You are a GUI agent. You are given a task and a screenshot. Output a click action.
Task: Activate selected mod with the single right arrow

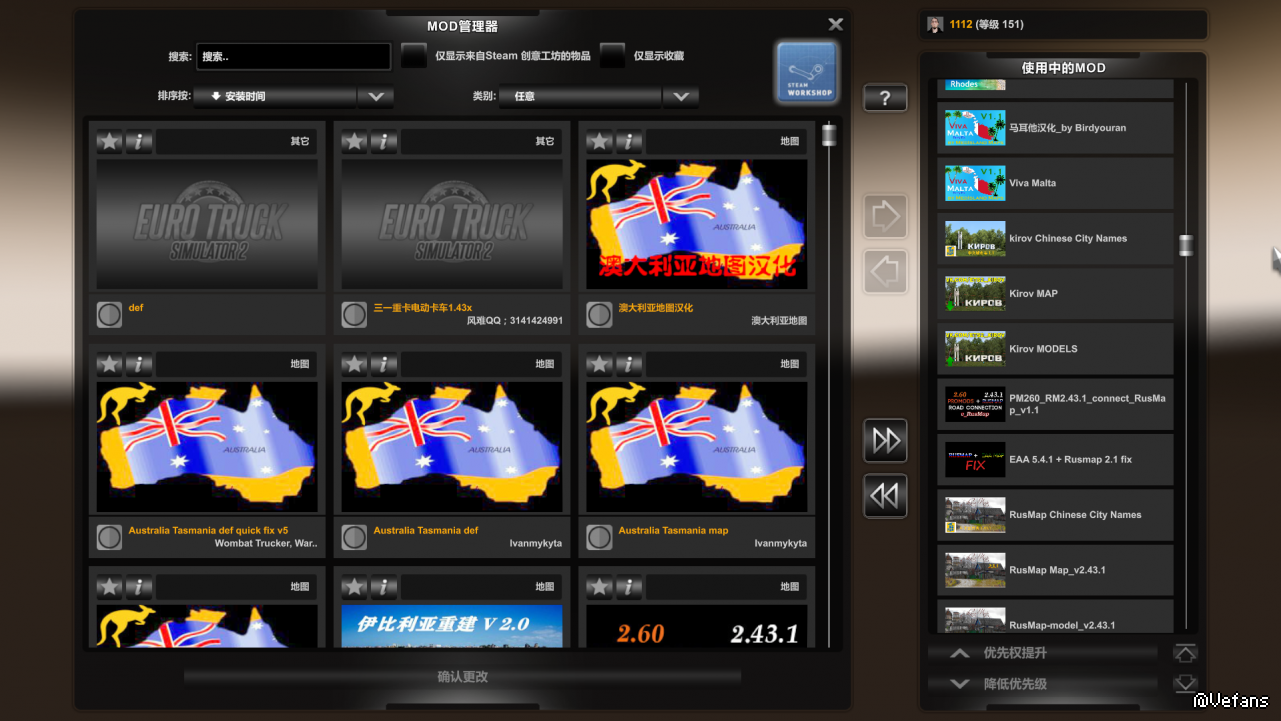pos(886,216)
